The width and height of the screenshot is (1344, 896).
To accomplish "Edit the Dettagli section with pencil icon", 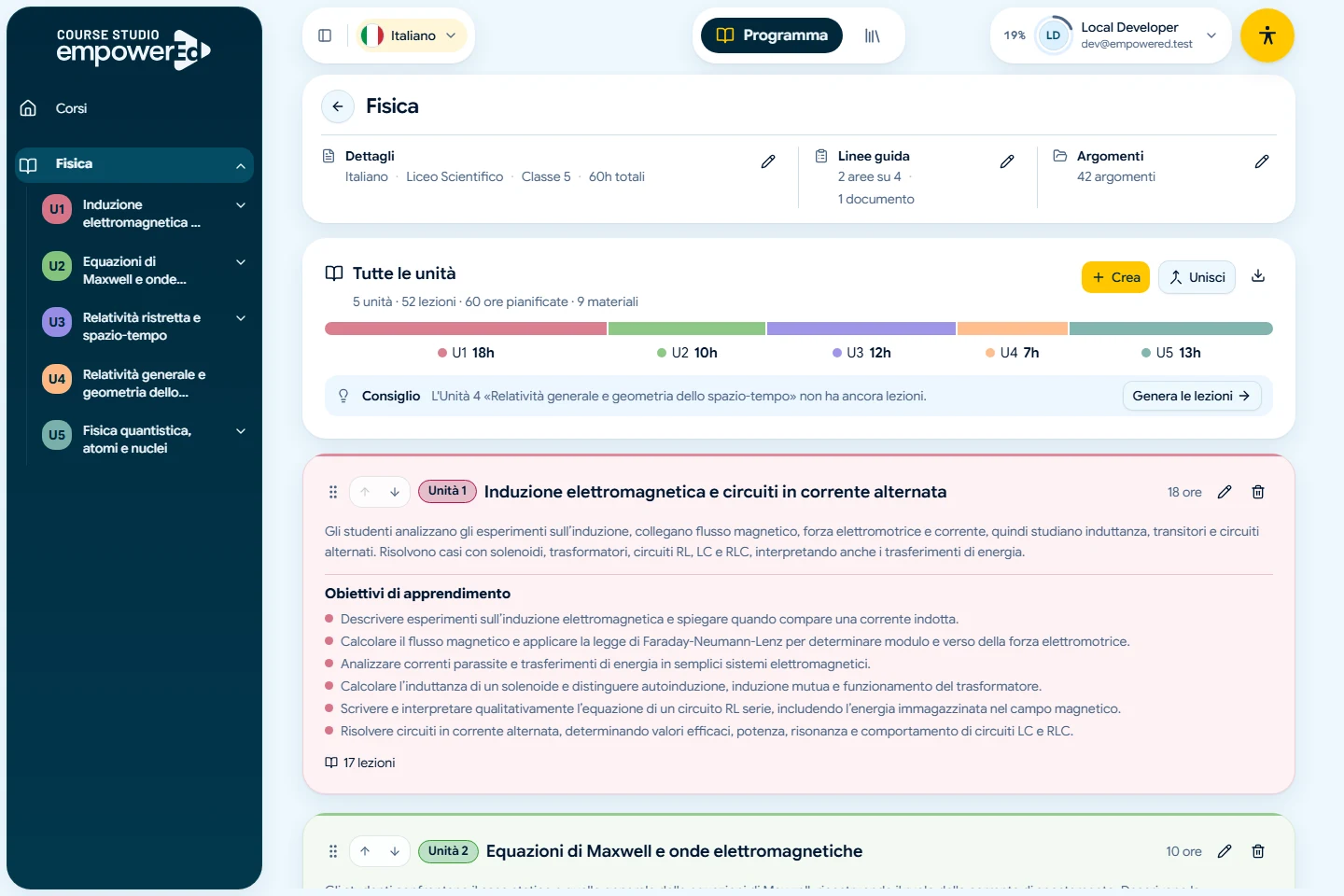I will coord(768,161).
